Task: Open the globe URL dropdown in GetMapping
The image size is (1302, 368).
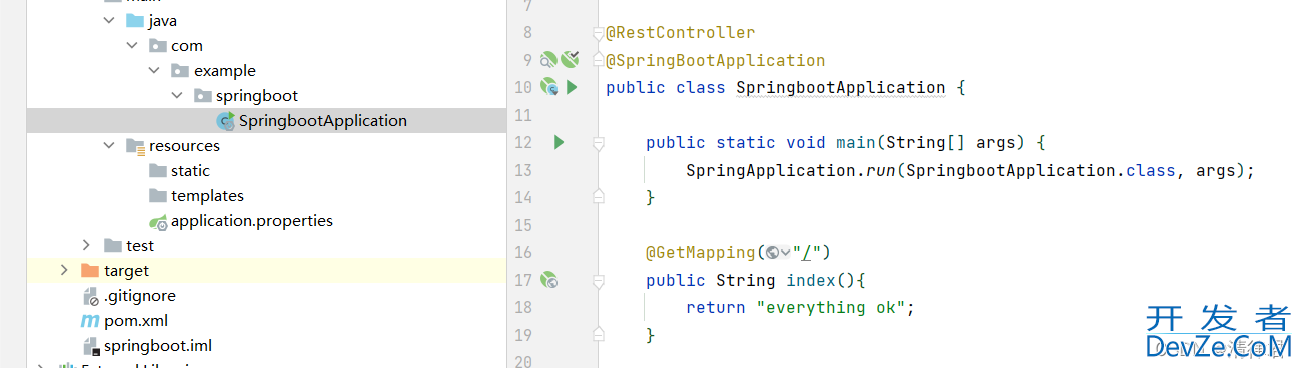Action: click(x=777, y=252)
